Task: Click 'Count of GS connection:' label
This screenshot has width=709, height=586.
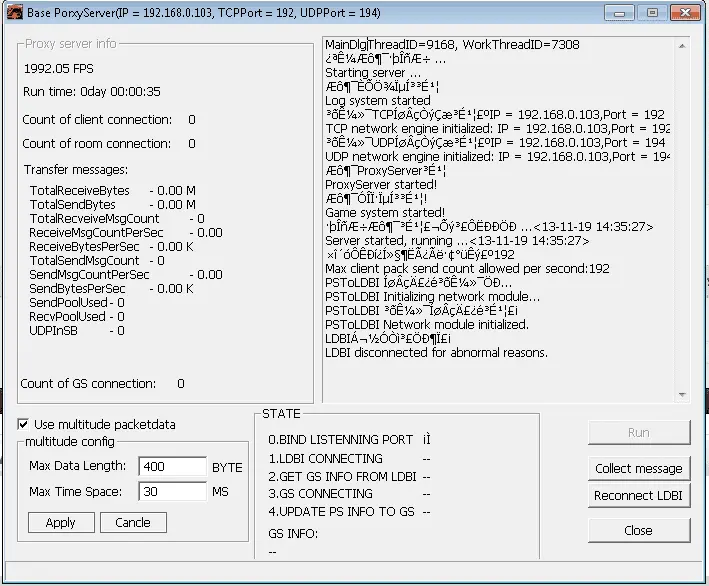Action: (88, 384)
